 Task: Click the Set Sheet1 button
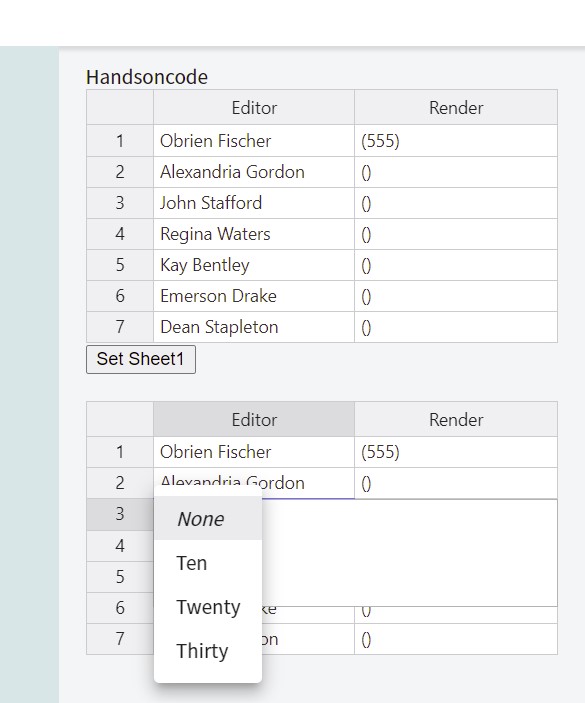coord(141,359)
